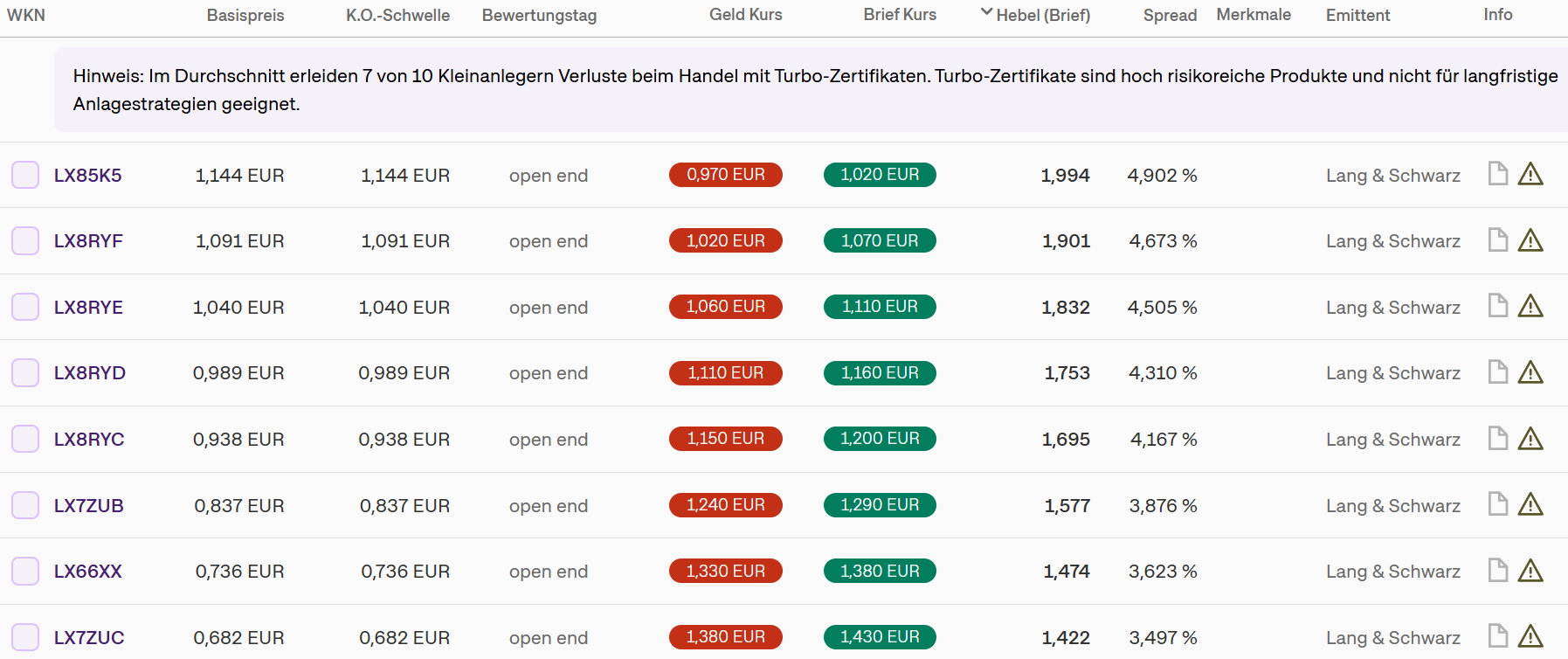This screenshot has height=659, width=1568.
Task: Open document icon for LX8RYD row
Action: pyautogui.click(x=1498, y=372)
